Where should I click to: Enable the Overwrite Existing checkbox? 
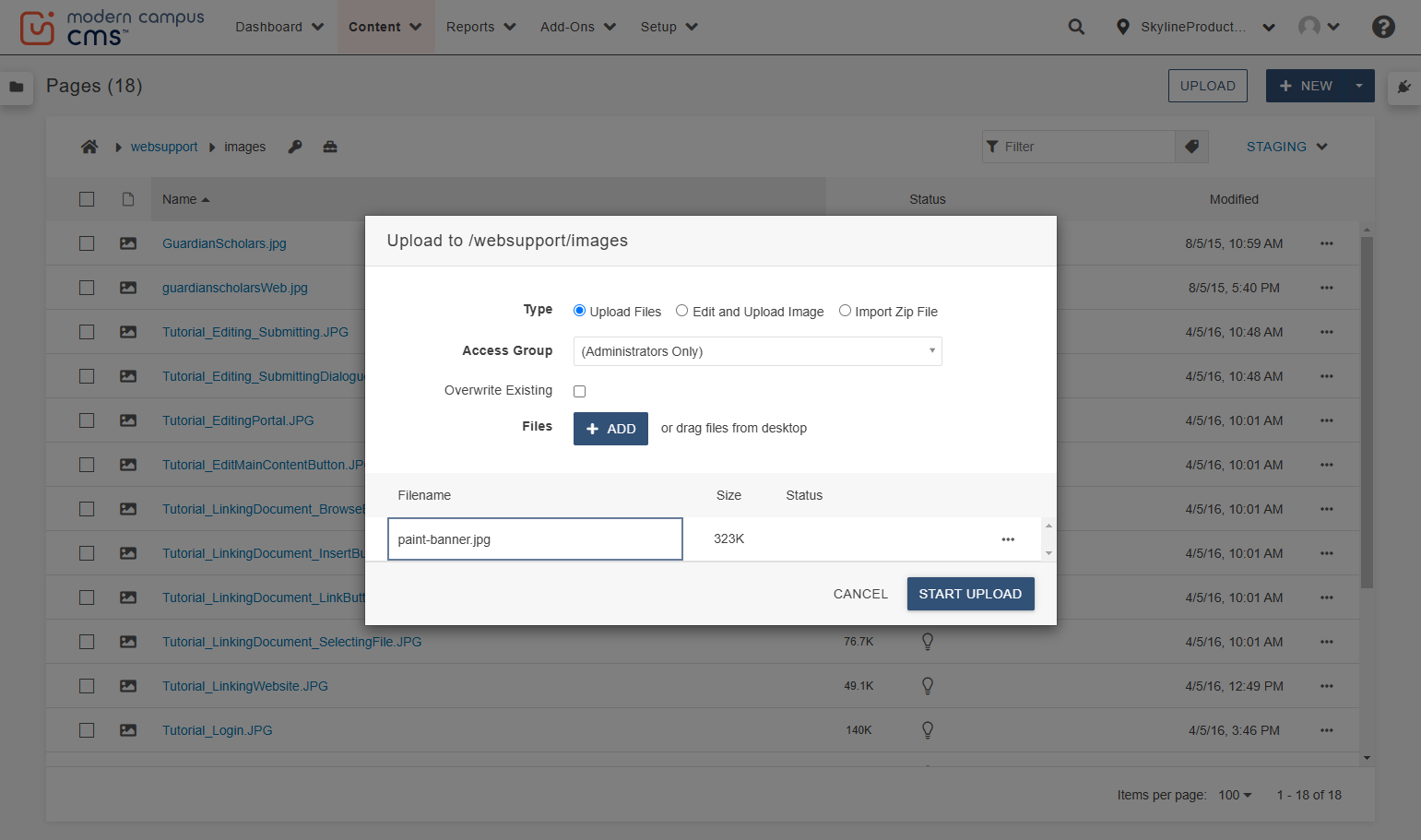point(580,391)
